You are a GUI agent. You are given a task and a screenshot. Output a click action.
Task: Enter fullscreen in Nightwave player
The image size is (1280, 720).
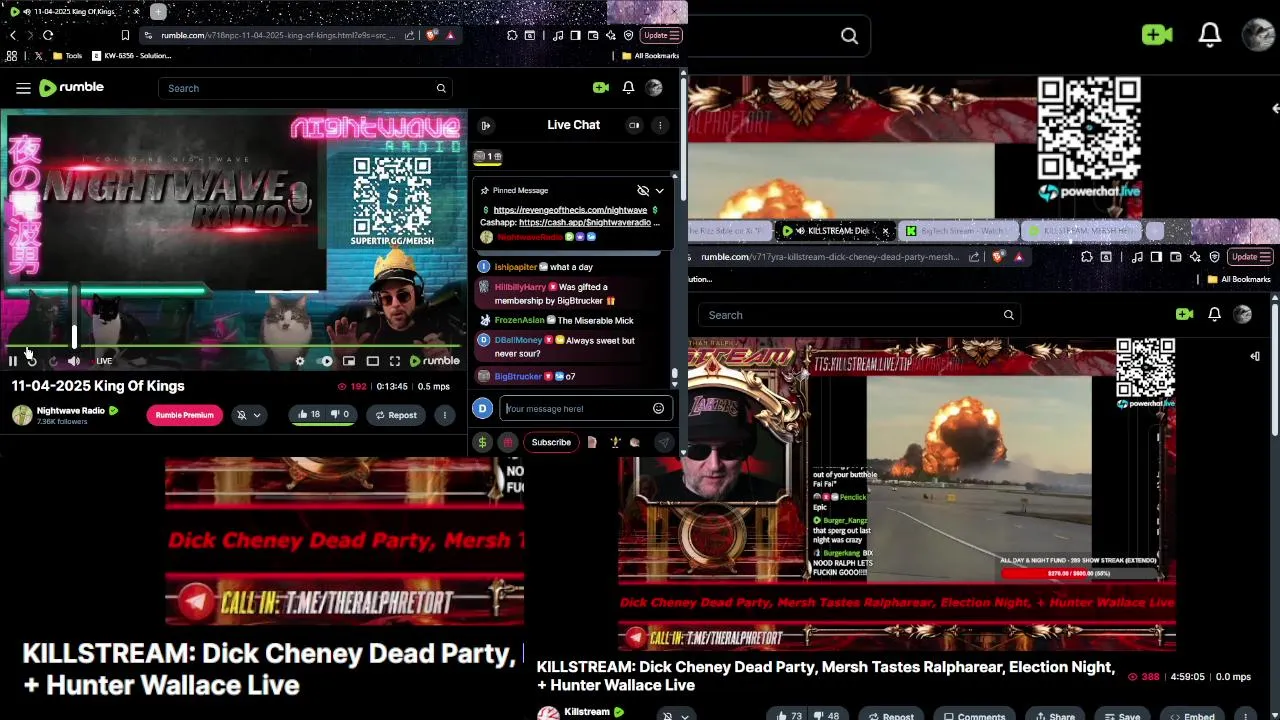395,361
